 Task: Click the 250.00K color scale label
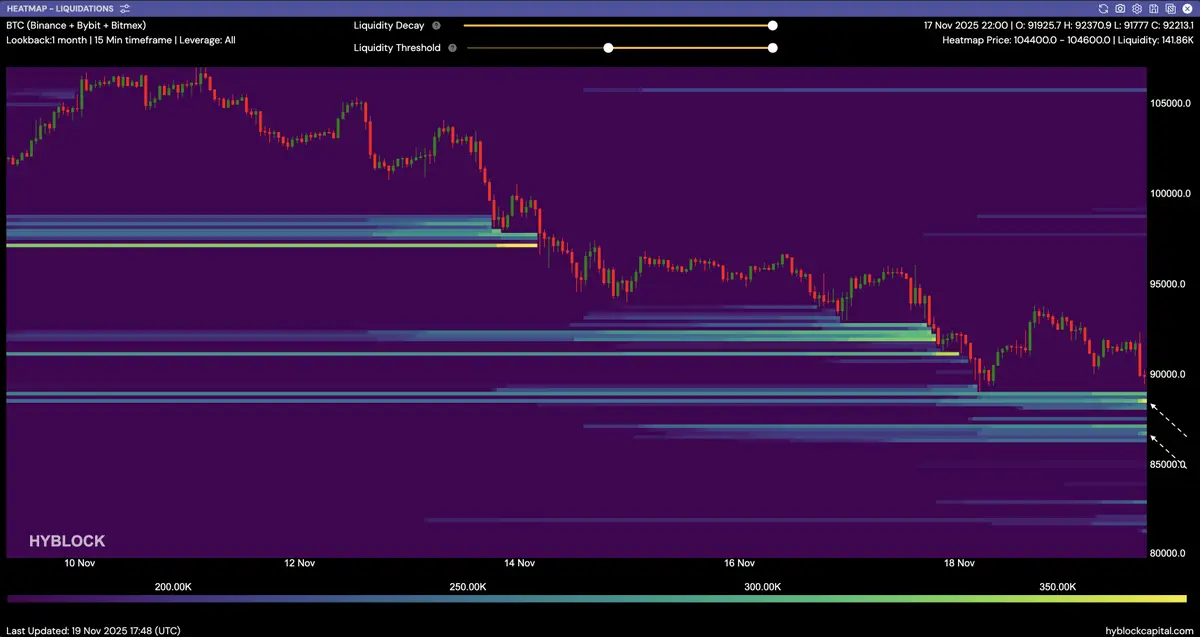468,587
